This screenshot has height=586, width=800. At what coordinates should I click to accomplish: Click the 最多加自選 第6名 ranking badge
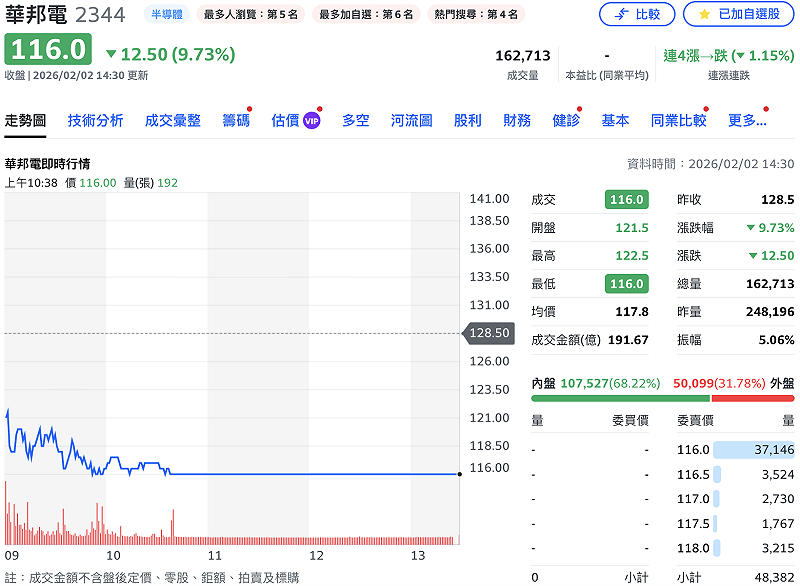pos(365,14)
